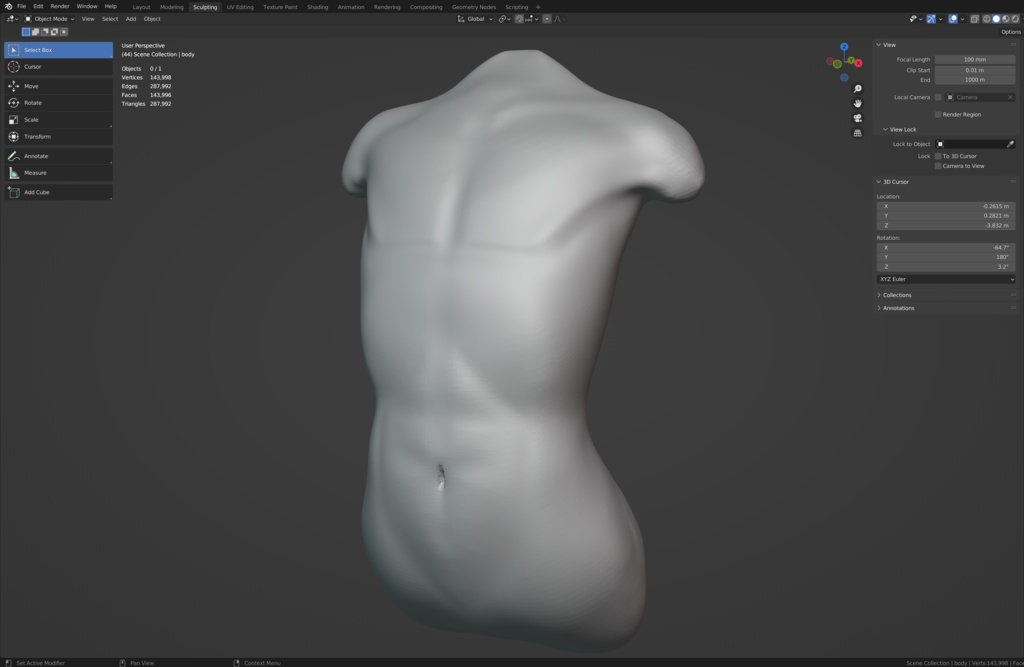Select the Add Cube tool
Screen dimensions: 1024x667
pyautogui.click(x=58, y=193)
